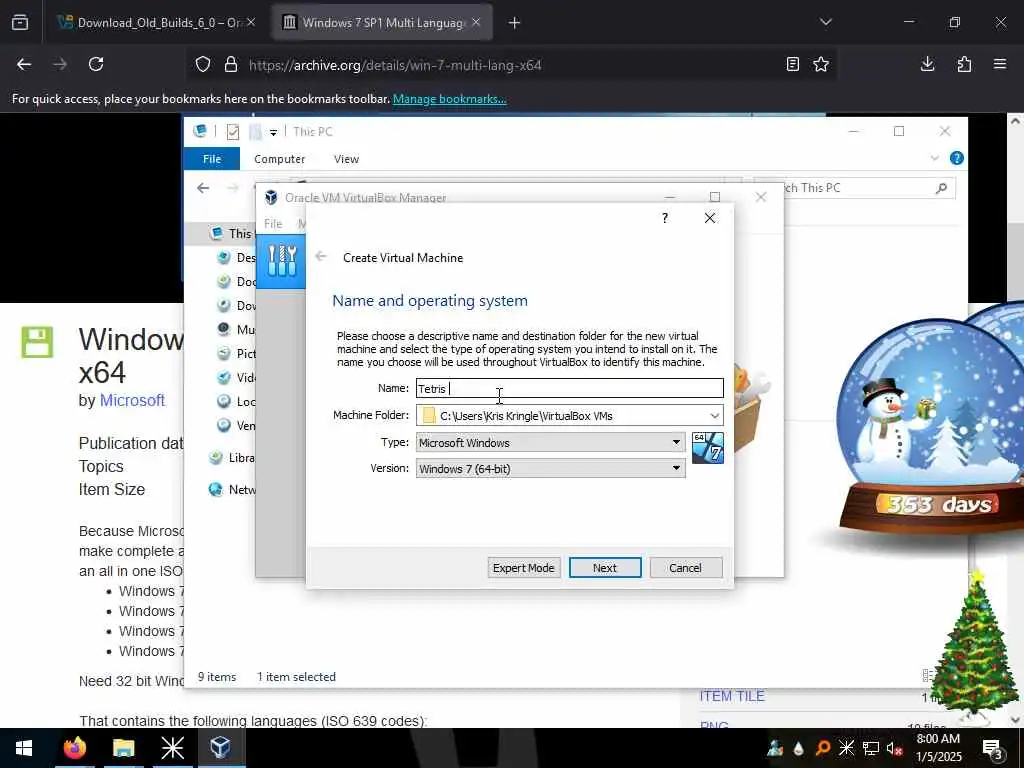1024x768 pixels.
Task: Switch to Expert Mode
Action: (523, 568)
